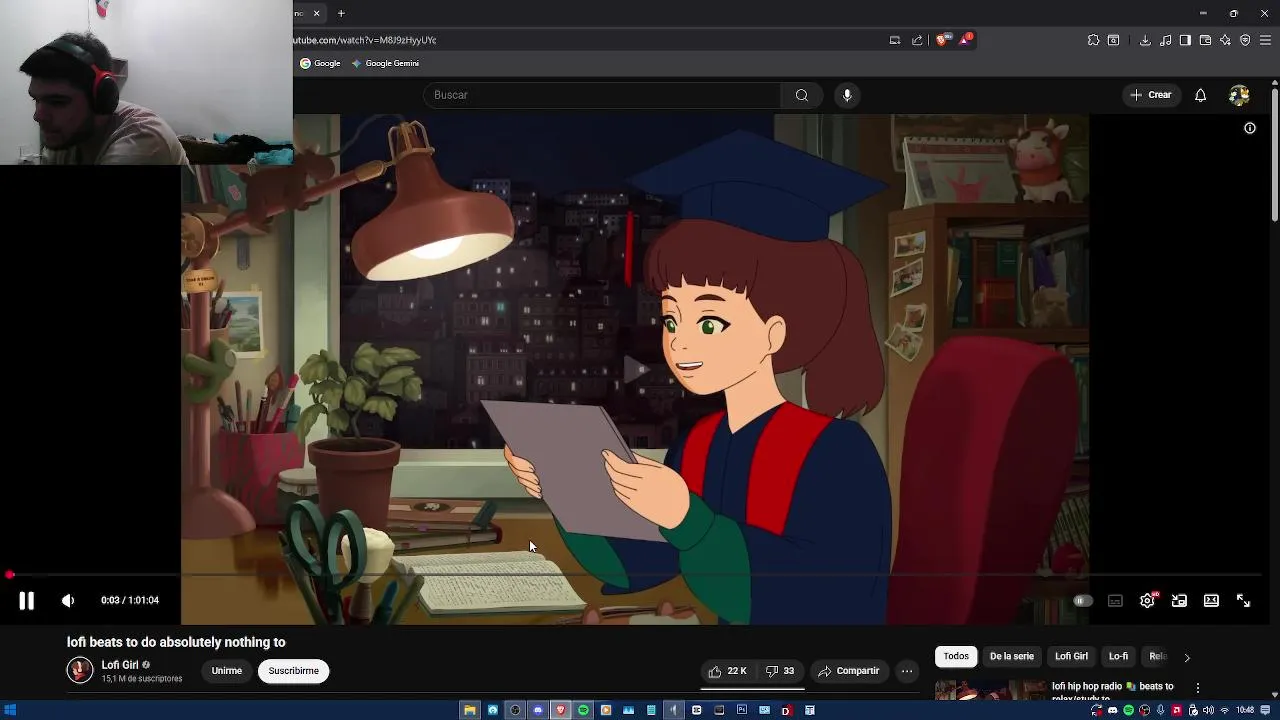The width and height of the screenshot is (1280, 720).
Task: Select the Lo-fi filter chip
Action: [x=1118, y=656]
